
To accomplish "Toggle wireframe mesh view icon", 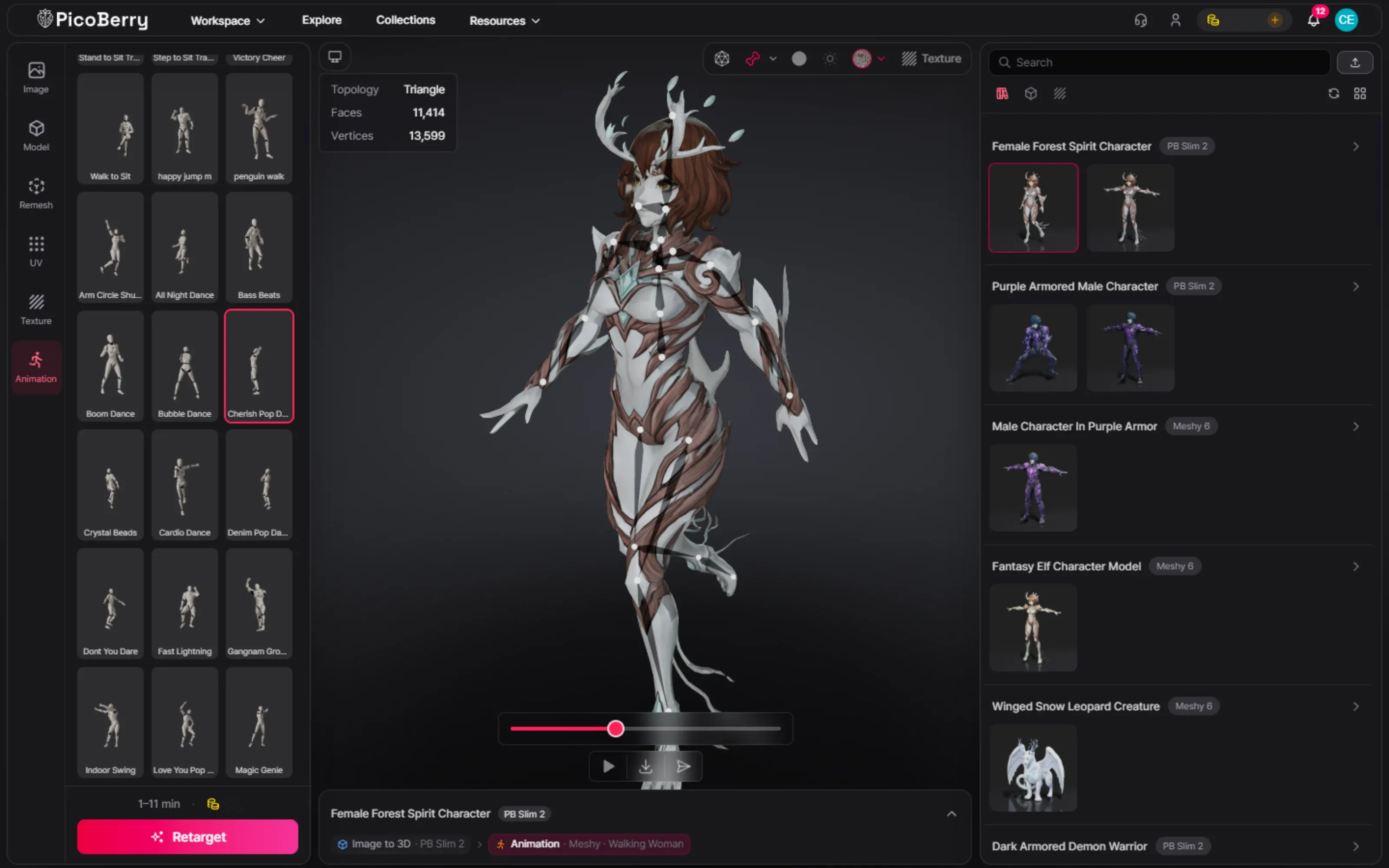I will click(722, 59).
